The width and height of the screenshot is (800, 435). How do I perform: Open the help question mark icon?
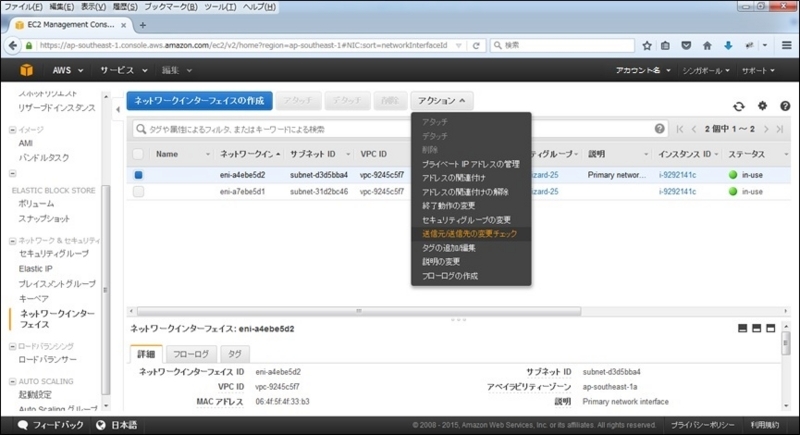[785, 106]
